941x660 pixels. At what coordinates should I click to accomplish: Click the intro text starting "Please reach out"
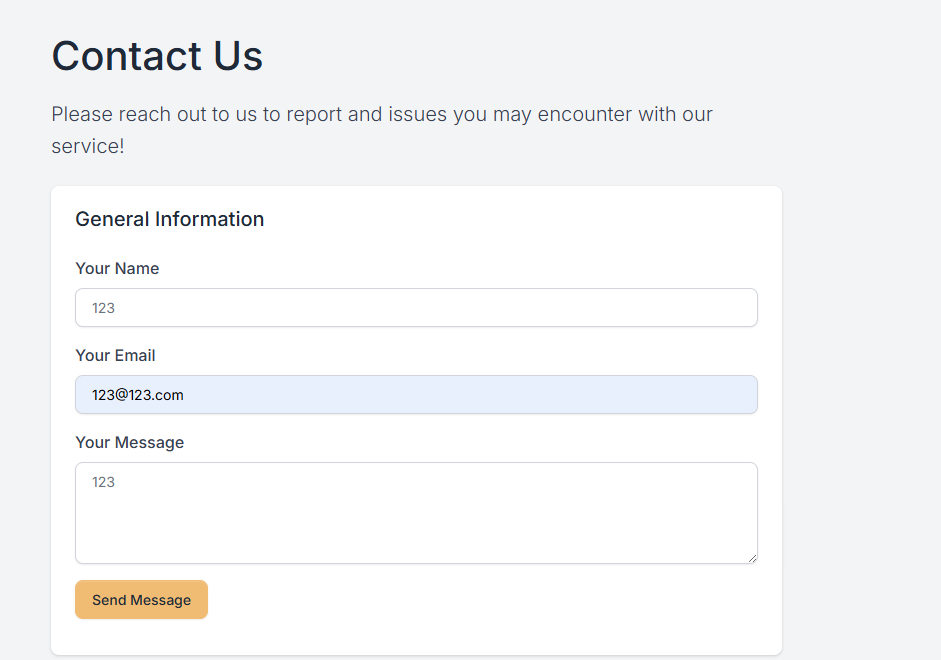[x=381, y=114]
